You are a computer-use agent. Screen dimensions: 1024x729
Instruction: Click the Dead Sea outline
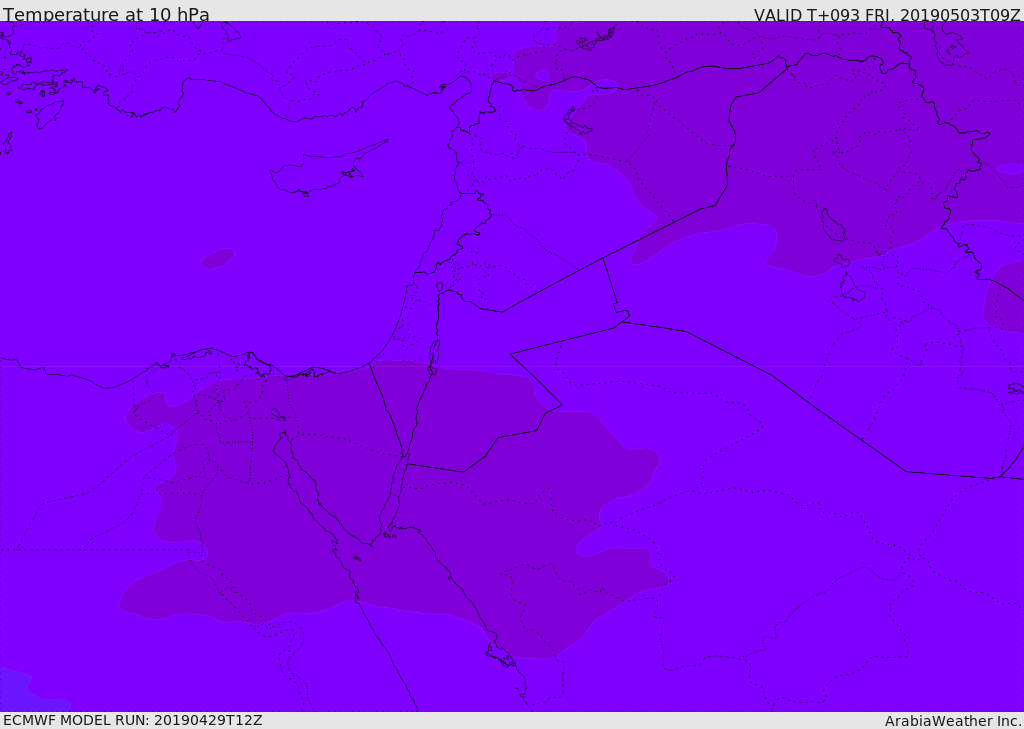point(434,353)
